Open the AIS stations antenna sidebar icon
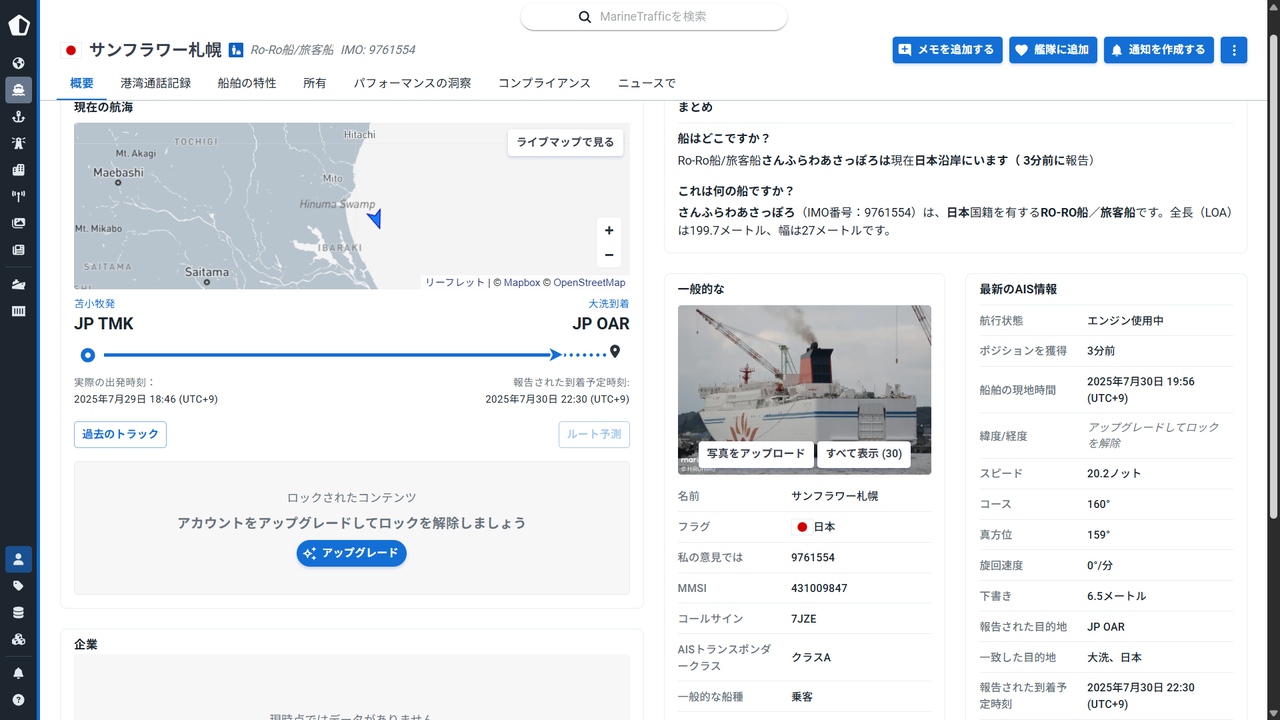 tap(18, 197)
